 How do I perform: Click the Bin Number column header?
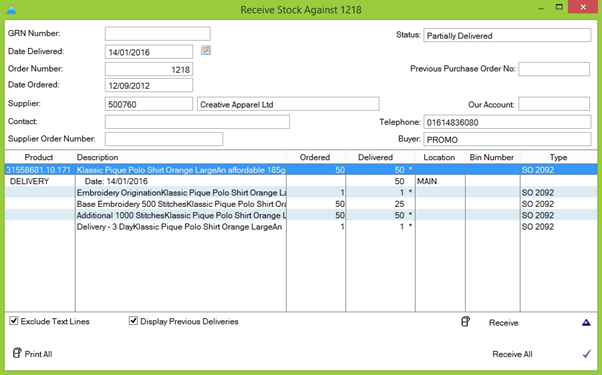[x=493, y=157]
